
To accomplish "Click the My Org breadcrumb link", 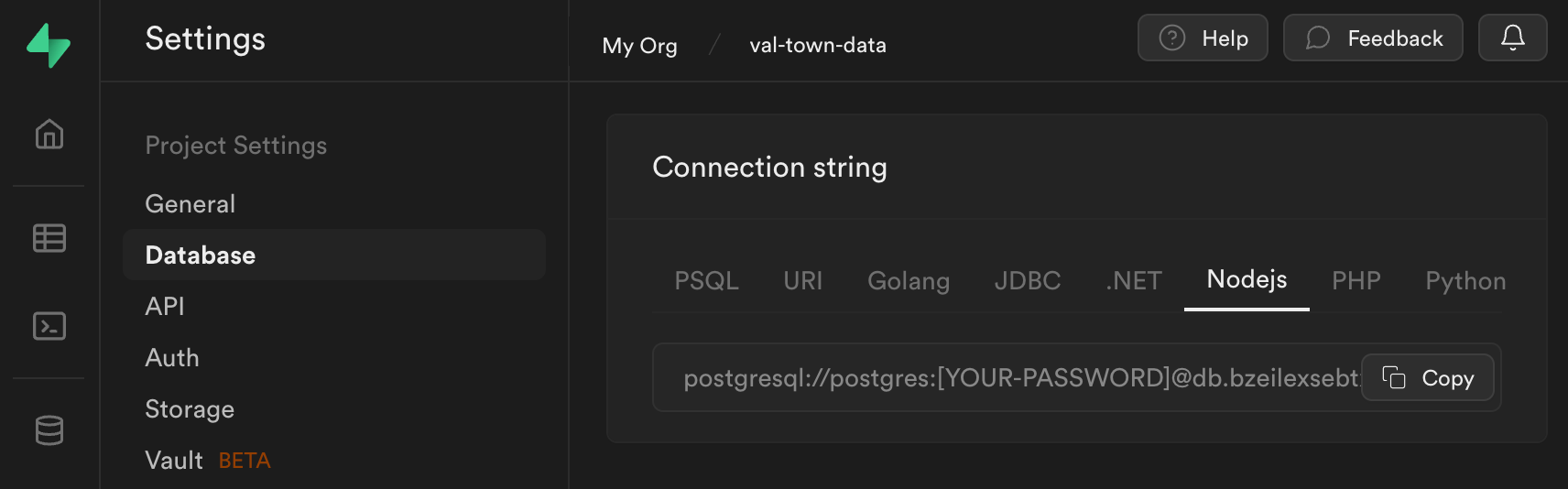I will [639, 45].
